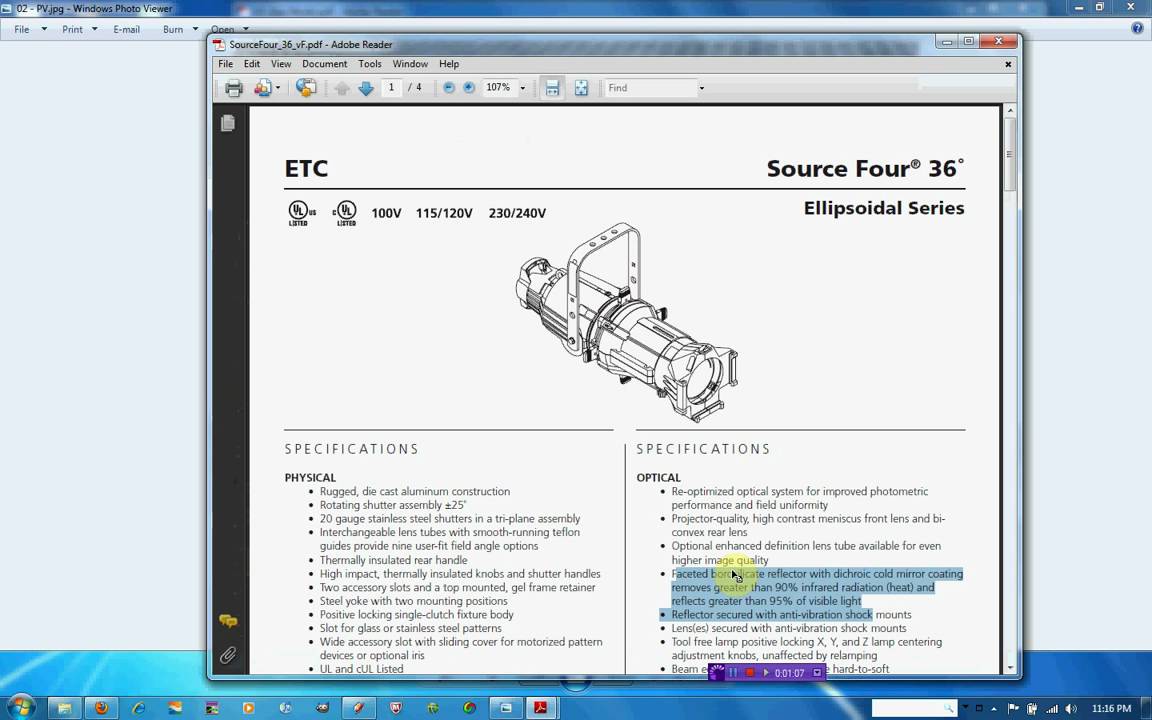Screen dimensions: 1152x720
Task: Click the OPTICAL subheading
Action: 658,478
